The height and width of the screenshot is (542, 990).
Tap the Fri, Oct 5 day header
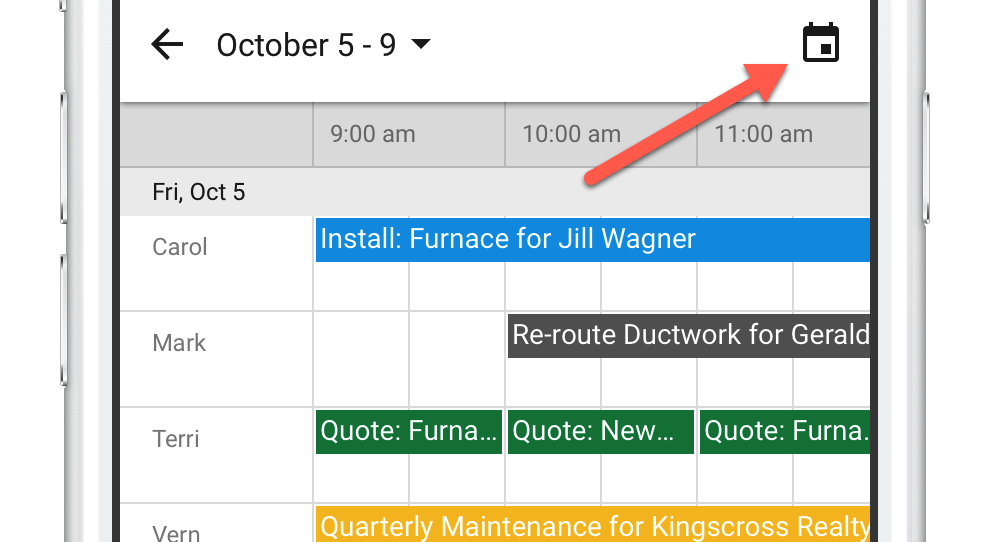point(198,192)
